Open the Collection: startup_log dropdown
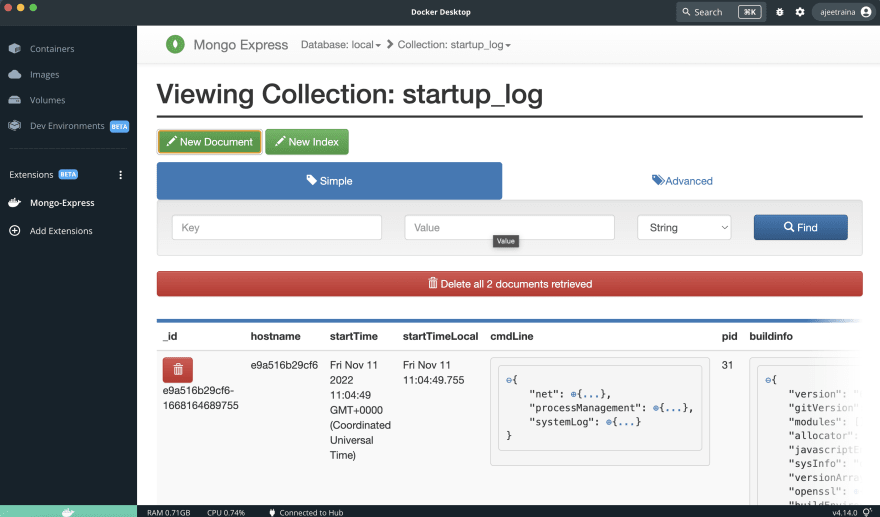Image resolution: width=880 pixels, height=517 pixels. pos(454,45)
